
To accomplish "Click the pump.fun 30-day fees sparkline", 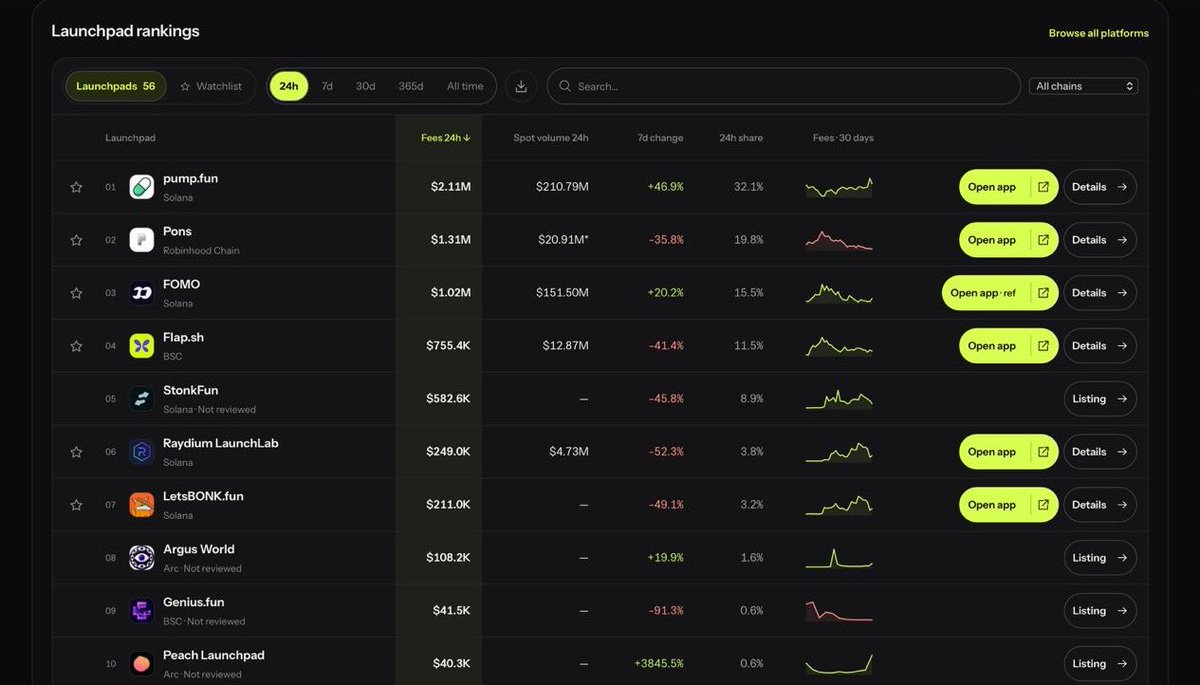I will [x=839, y=187].
